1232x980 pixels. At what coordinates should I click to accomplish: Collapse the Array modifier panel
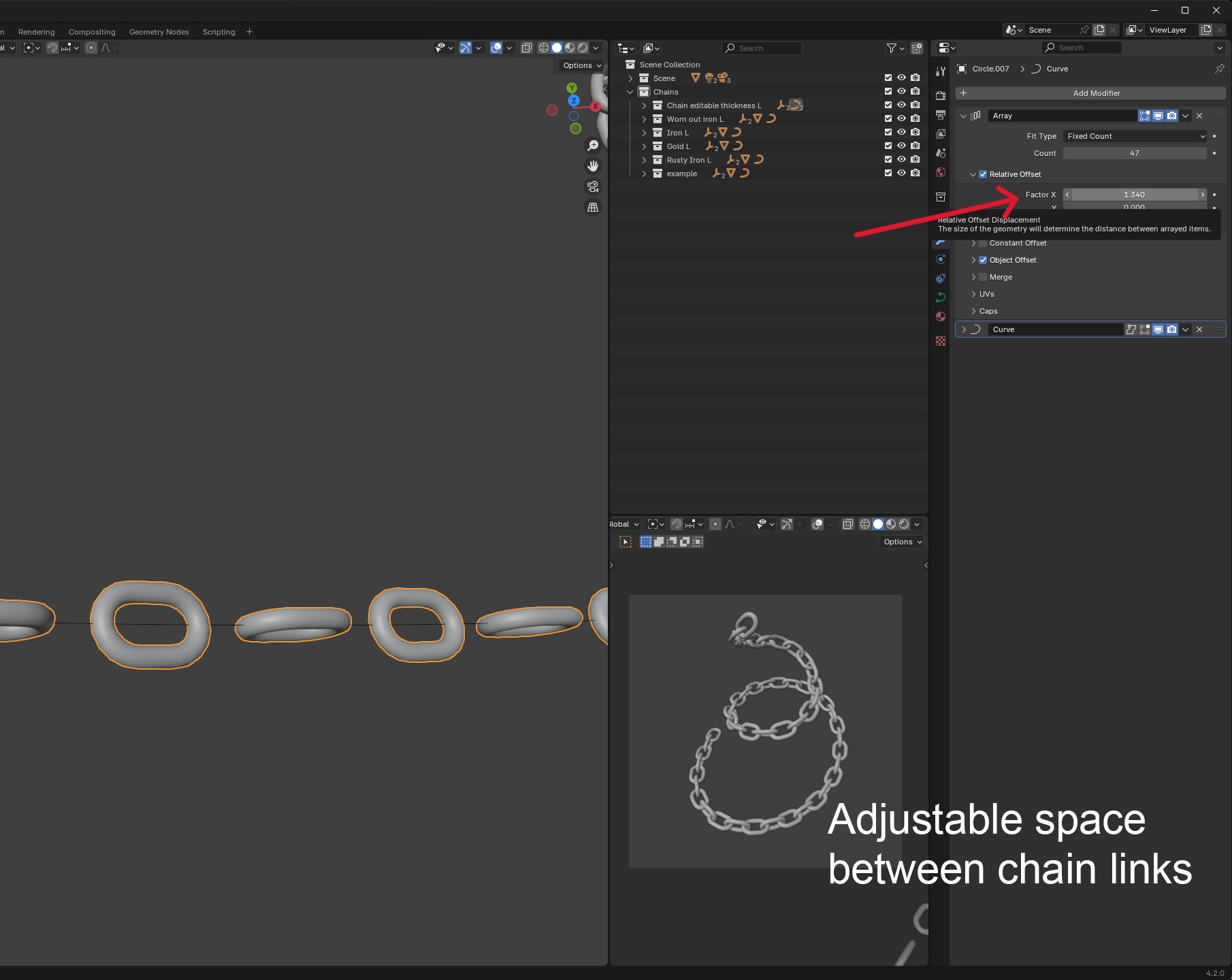tap(963, 116)
